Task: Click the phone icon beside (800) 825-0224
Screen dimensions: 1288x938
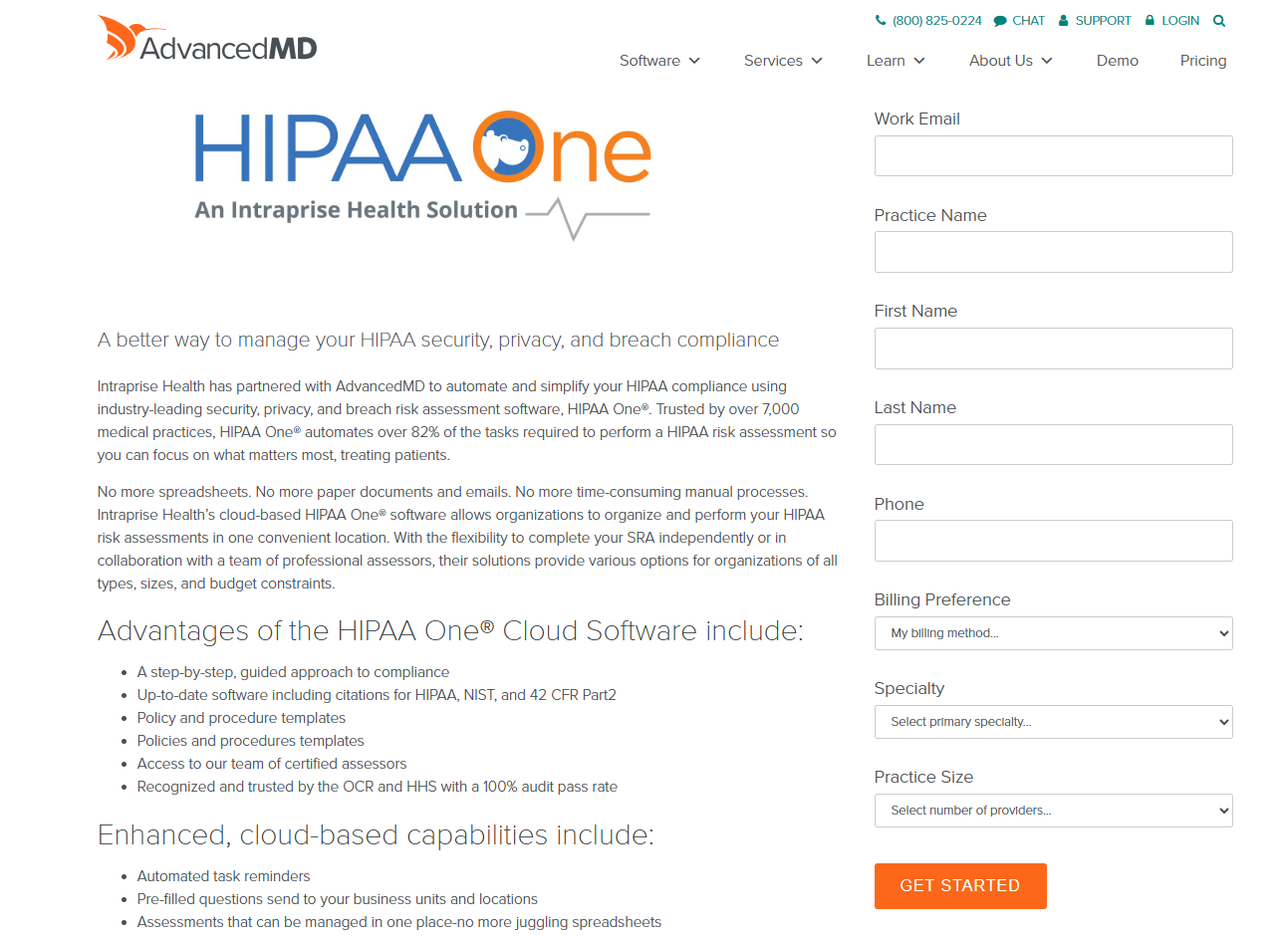Action: pos(881,20)
